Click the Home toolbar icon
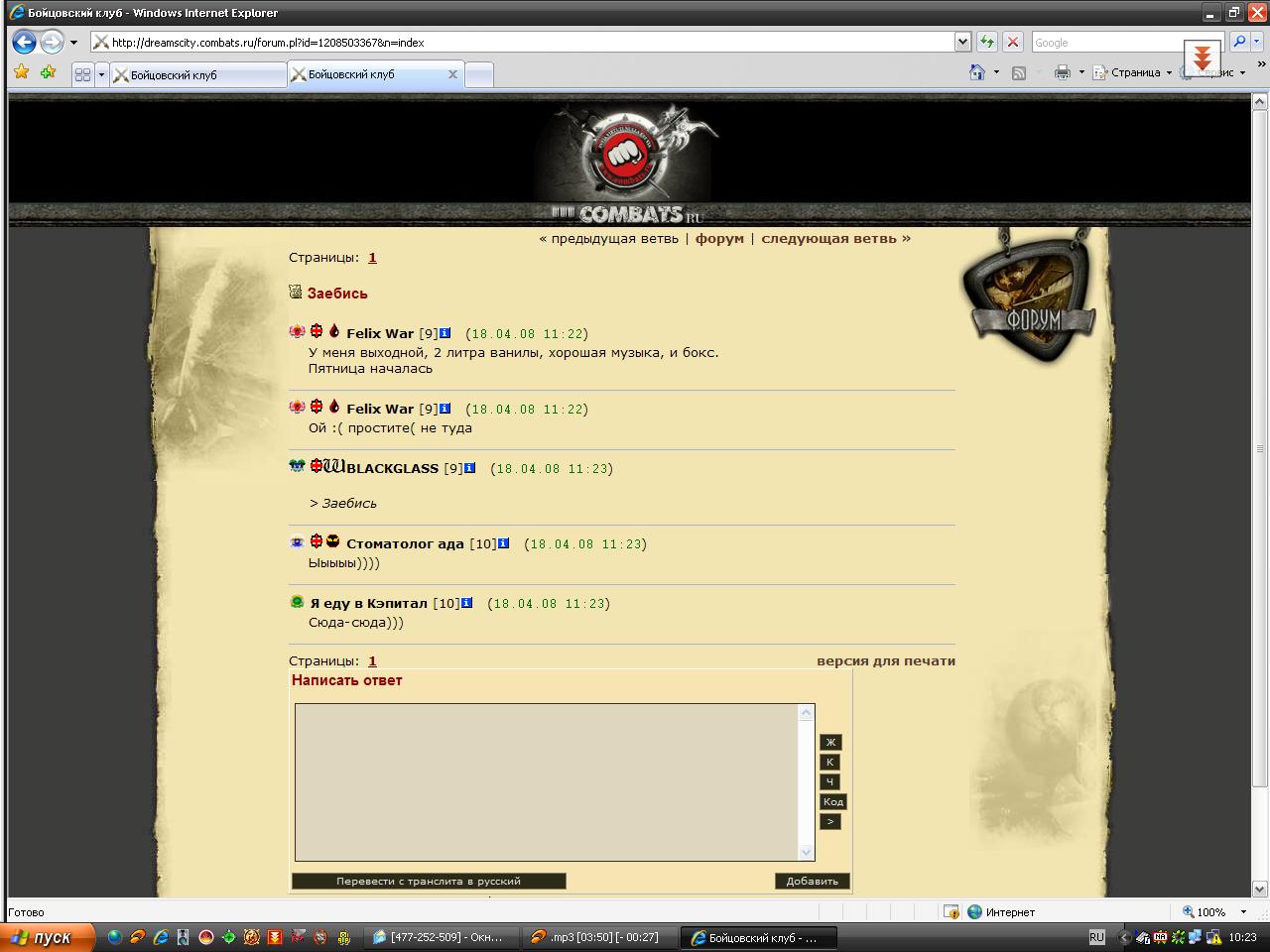 point(977,72)
